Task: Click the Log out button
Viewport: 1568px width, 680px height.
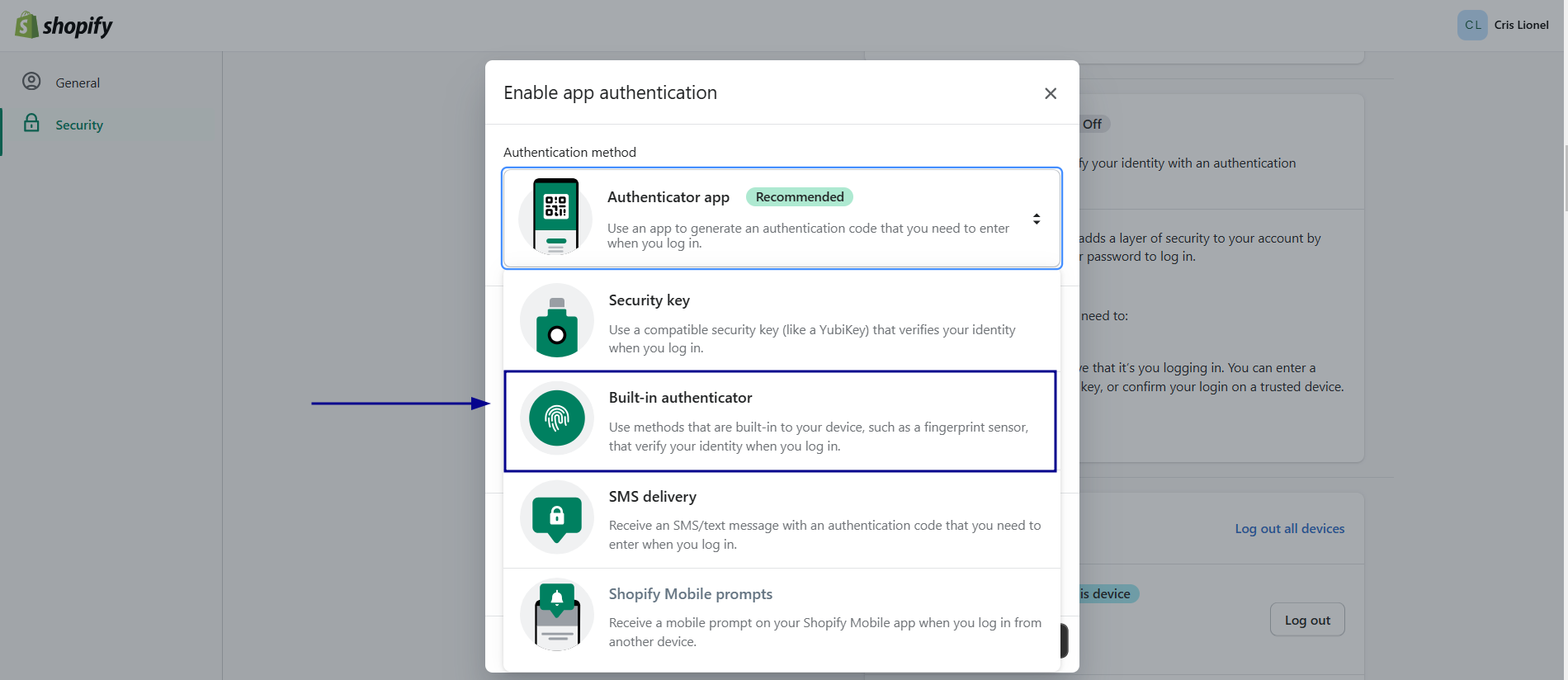Action: pyautogui.click(x=1307, y=620)
